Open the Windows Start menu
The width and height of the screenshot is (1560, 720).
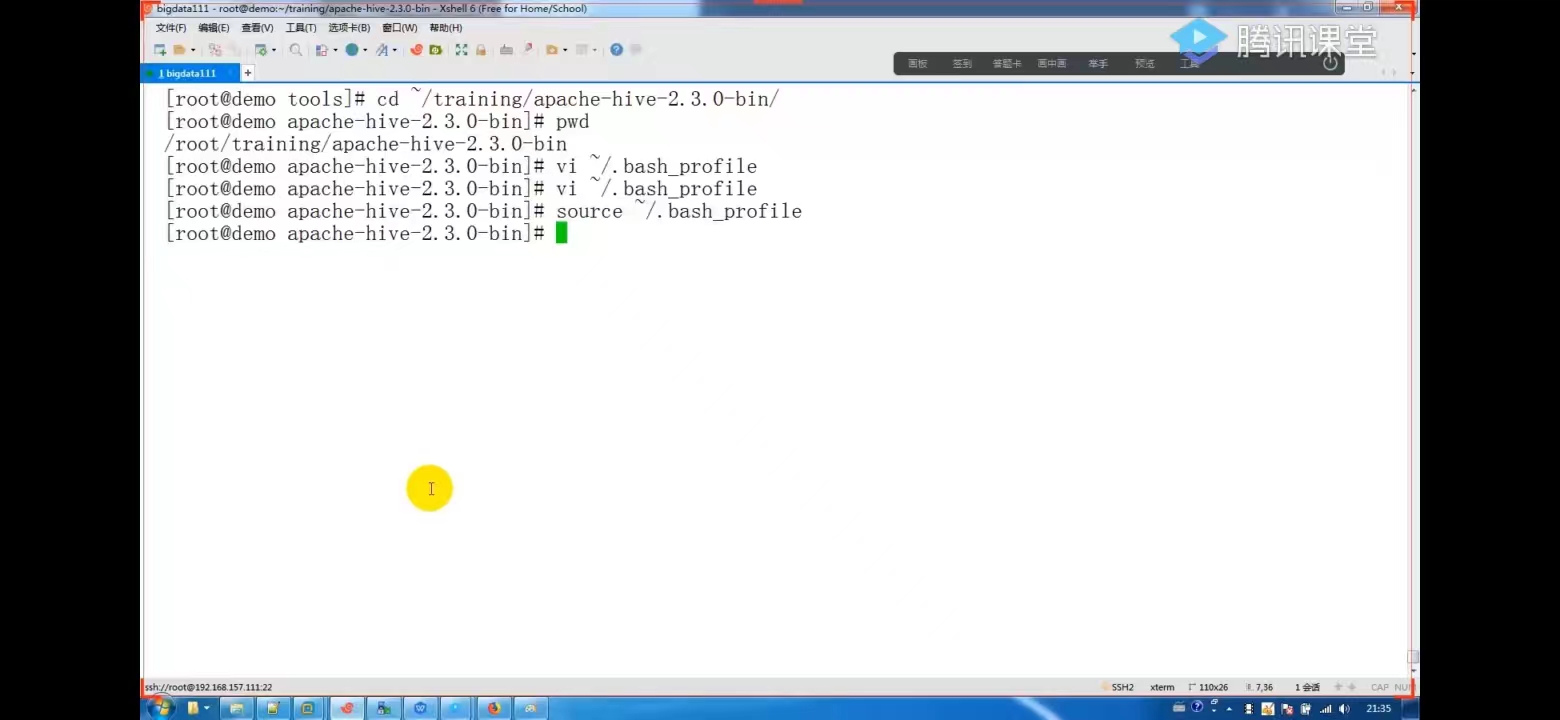coord(160,708)
